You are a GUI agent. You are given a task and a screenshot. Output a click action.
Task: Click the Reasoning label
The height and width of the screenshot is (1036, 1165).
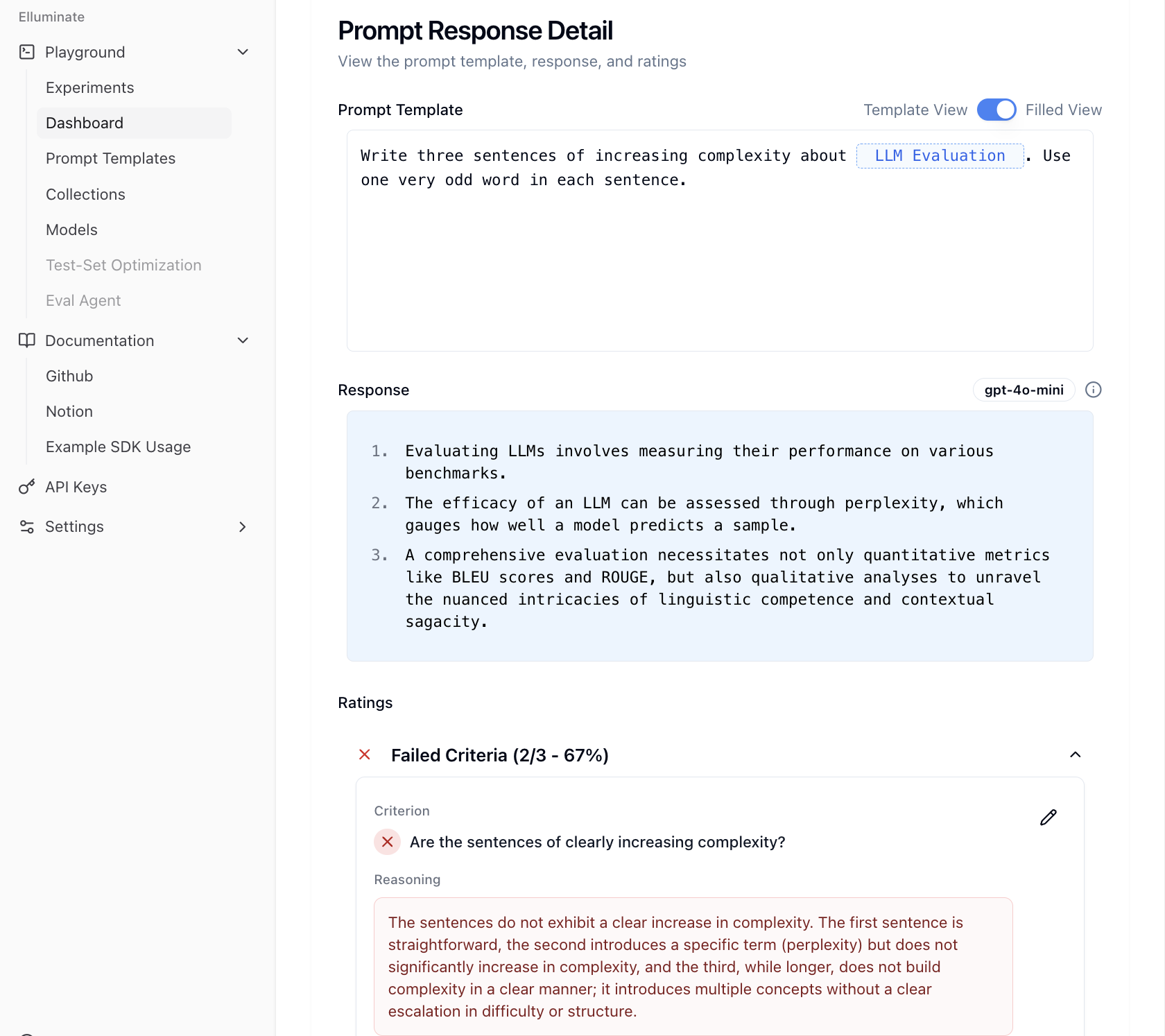click(x=407, y=879)
